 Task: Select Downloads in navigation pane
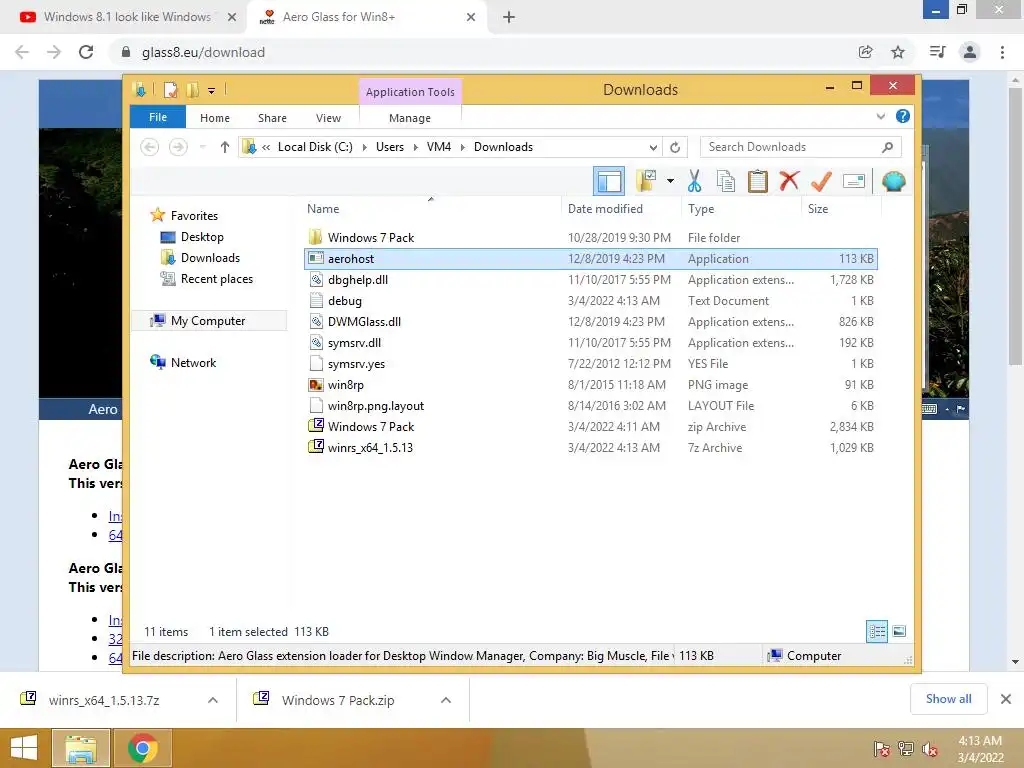click(x=210, y=258)
